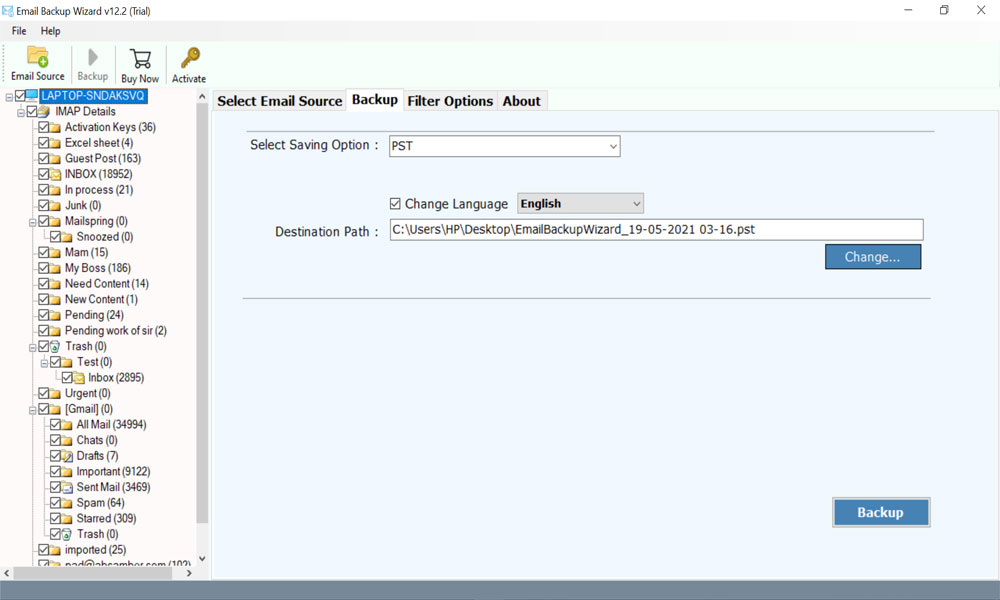The width and height of the screenshot is (1000, 600).
Task: Collapse the [Gmail] (0) folder node
Action: pyautogui.click(x=33, y=410)
